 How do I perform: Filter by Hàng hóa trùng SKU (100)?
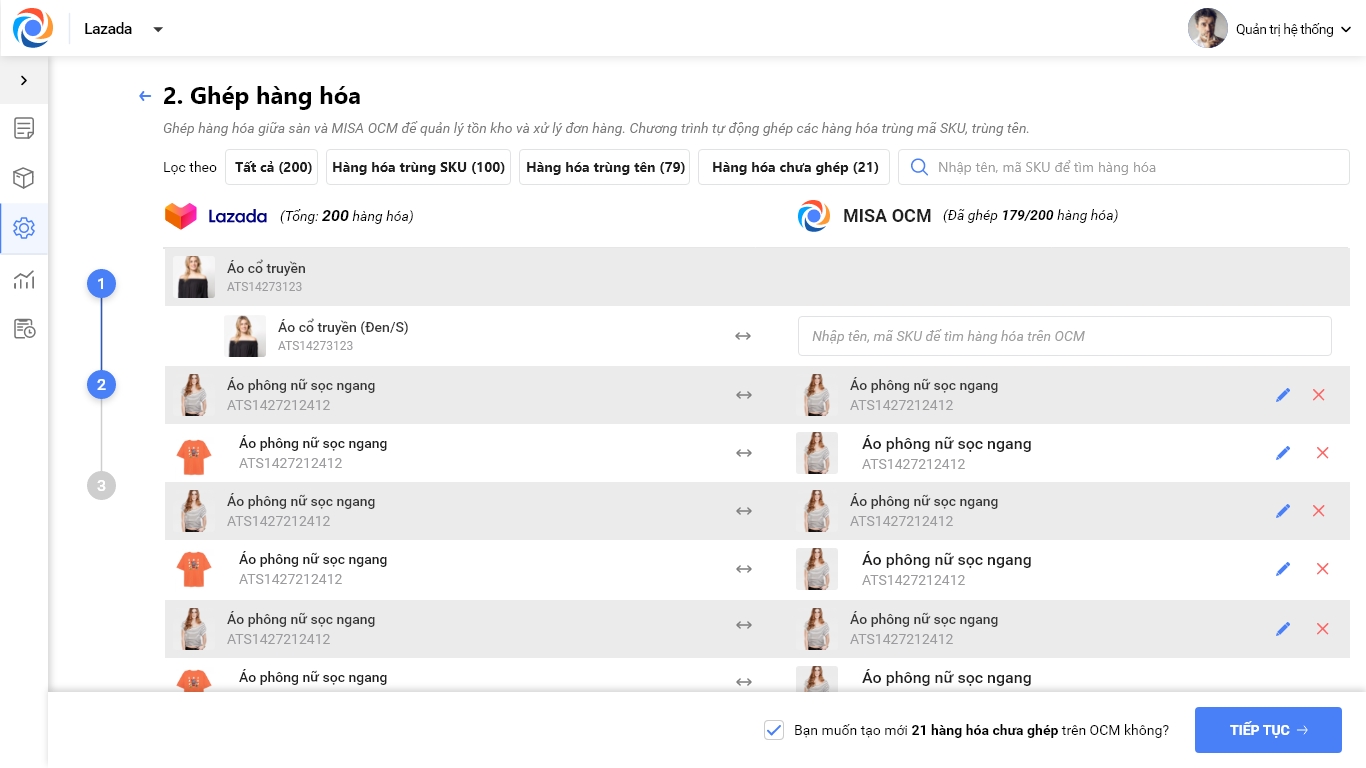click(x=418, y=167)
